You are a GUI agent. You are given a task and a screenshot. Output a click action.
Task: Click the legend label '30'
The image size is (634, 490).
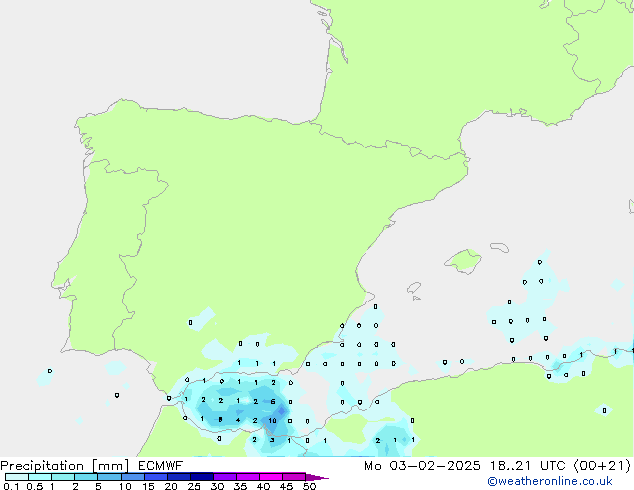click(x=217, y=486)
